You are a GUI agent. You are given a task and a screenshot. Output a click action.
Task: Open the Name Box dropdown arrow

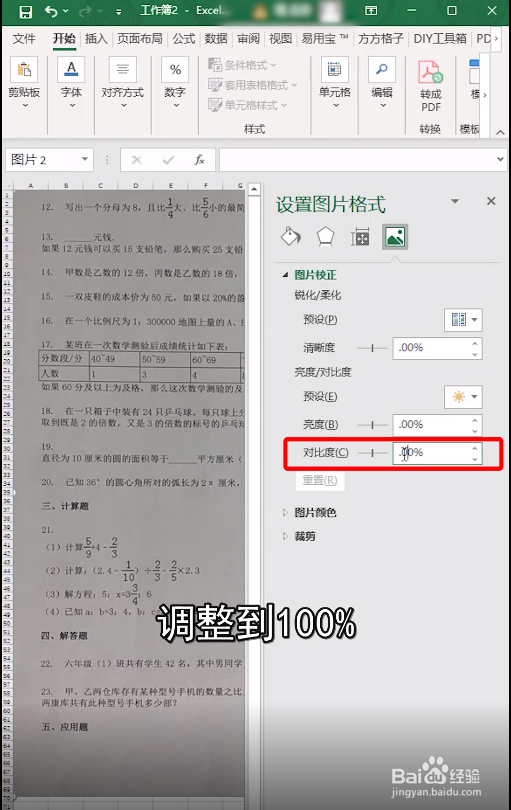tap(85, 159)
